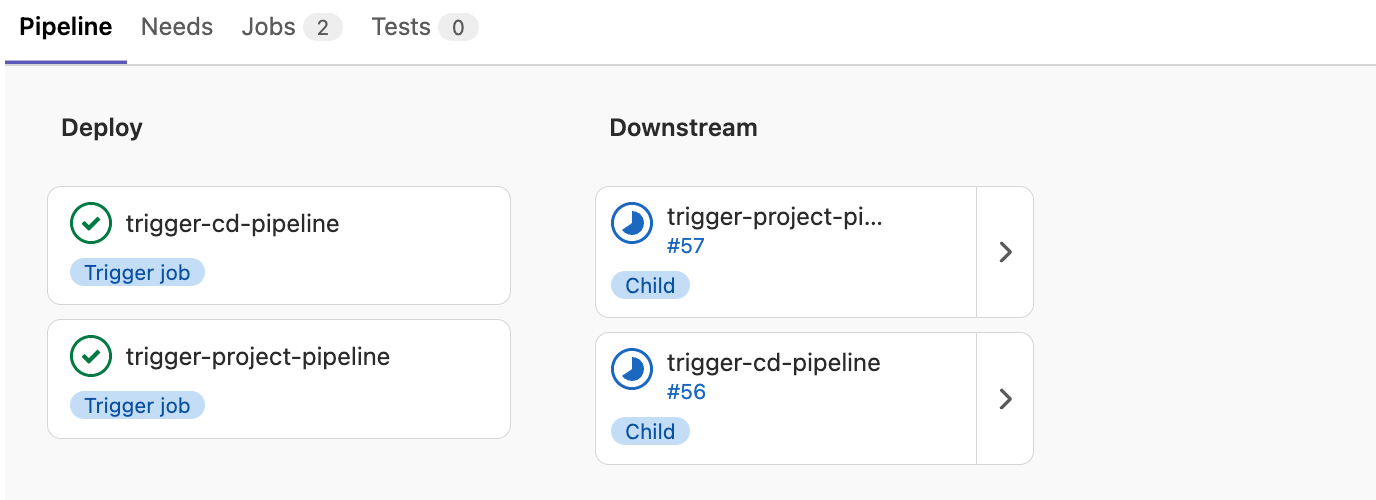Expand downstream pipeline #56 with chevron arrow
The image size is (1376, 500).
coord(1006,399)
